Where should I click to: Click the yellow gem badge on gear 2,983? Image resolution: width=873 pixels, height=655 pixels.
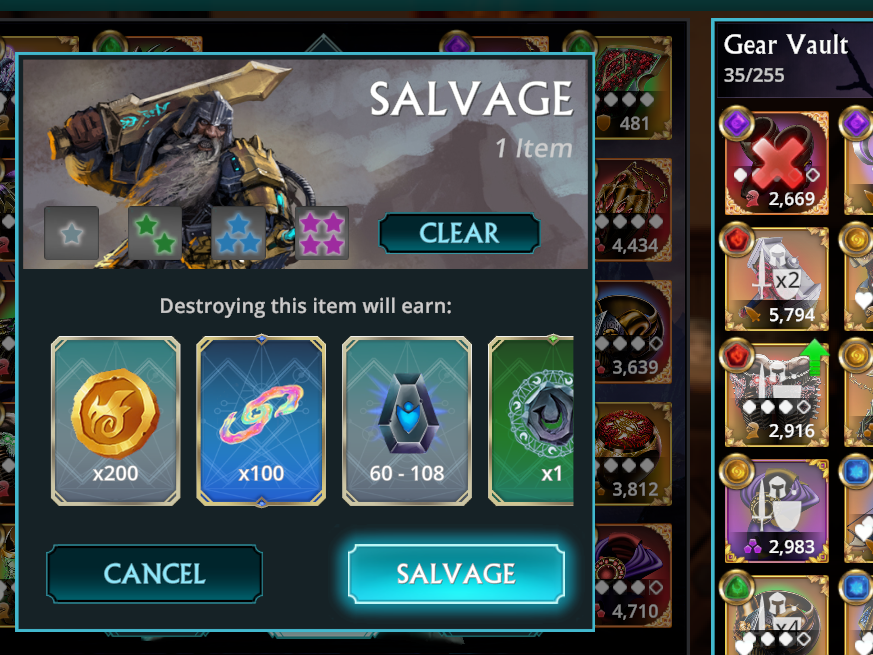(x=737, y=471)
